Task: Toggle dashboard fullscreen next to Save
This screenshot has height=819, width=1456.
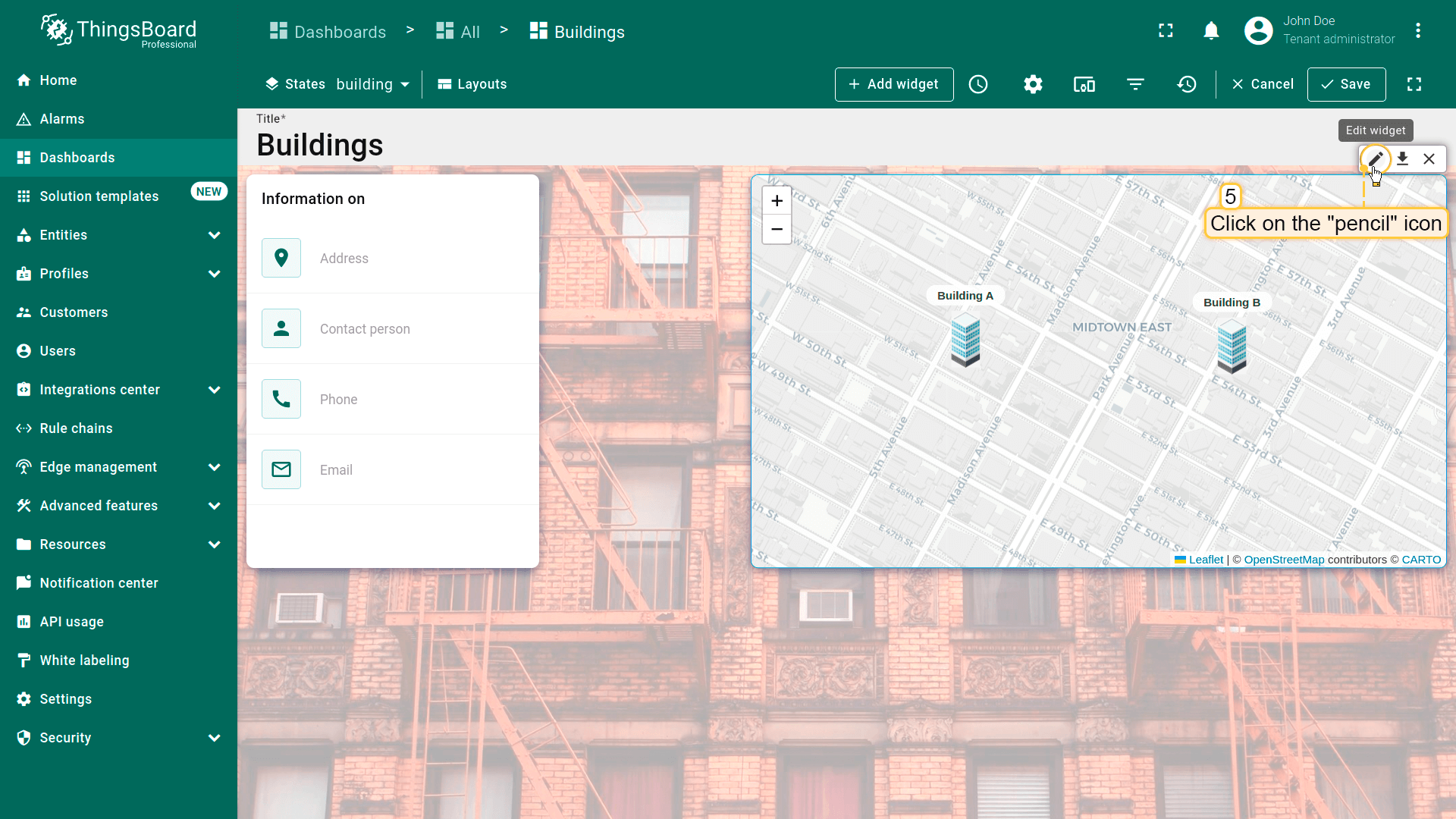Action: tap(1414, 84)
